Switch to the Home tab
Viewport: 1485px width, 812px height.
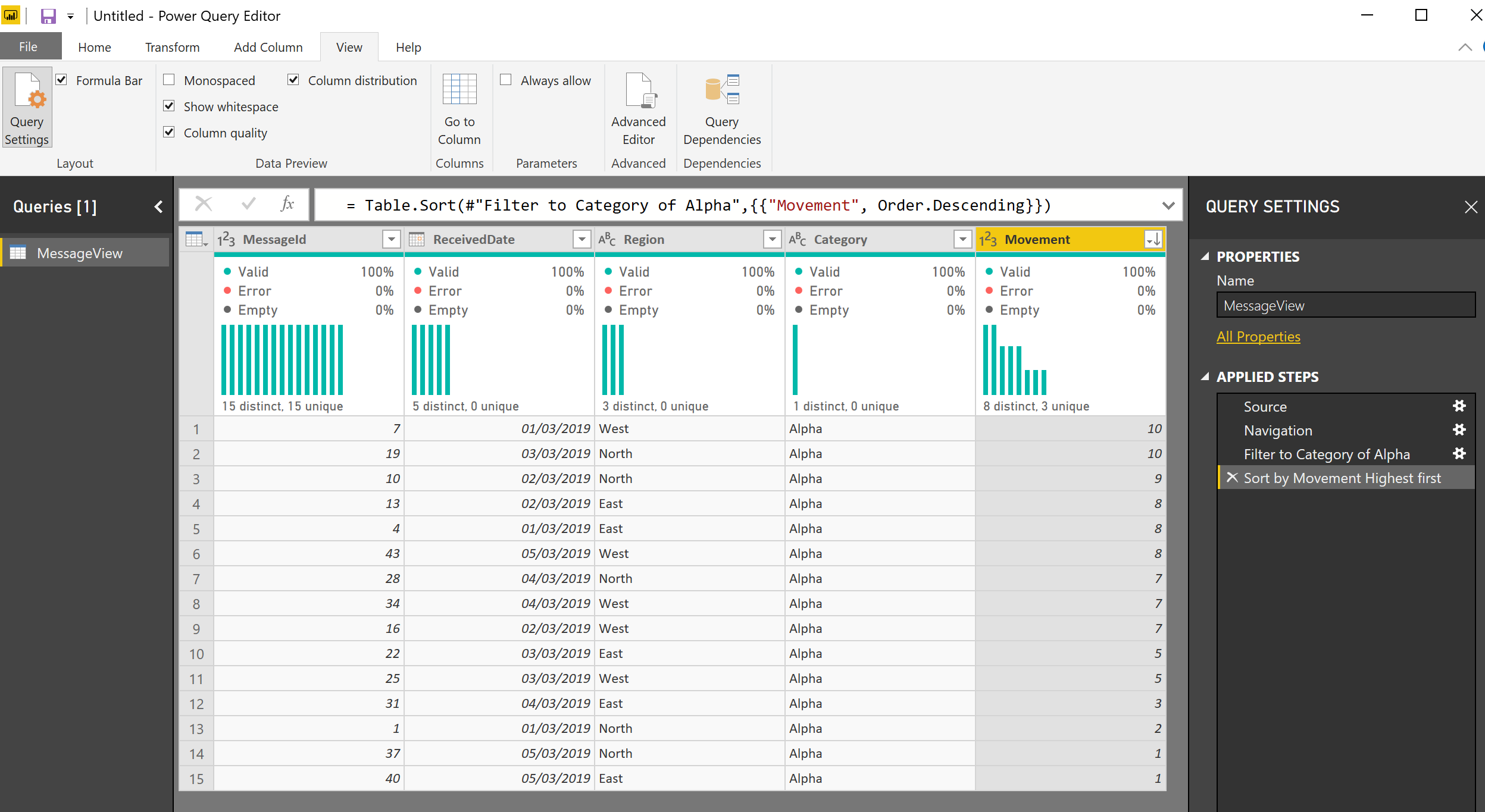click(94, 47)
